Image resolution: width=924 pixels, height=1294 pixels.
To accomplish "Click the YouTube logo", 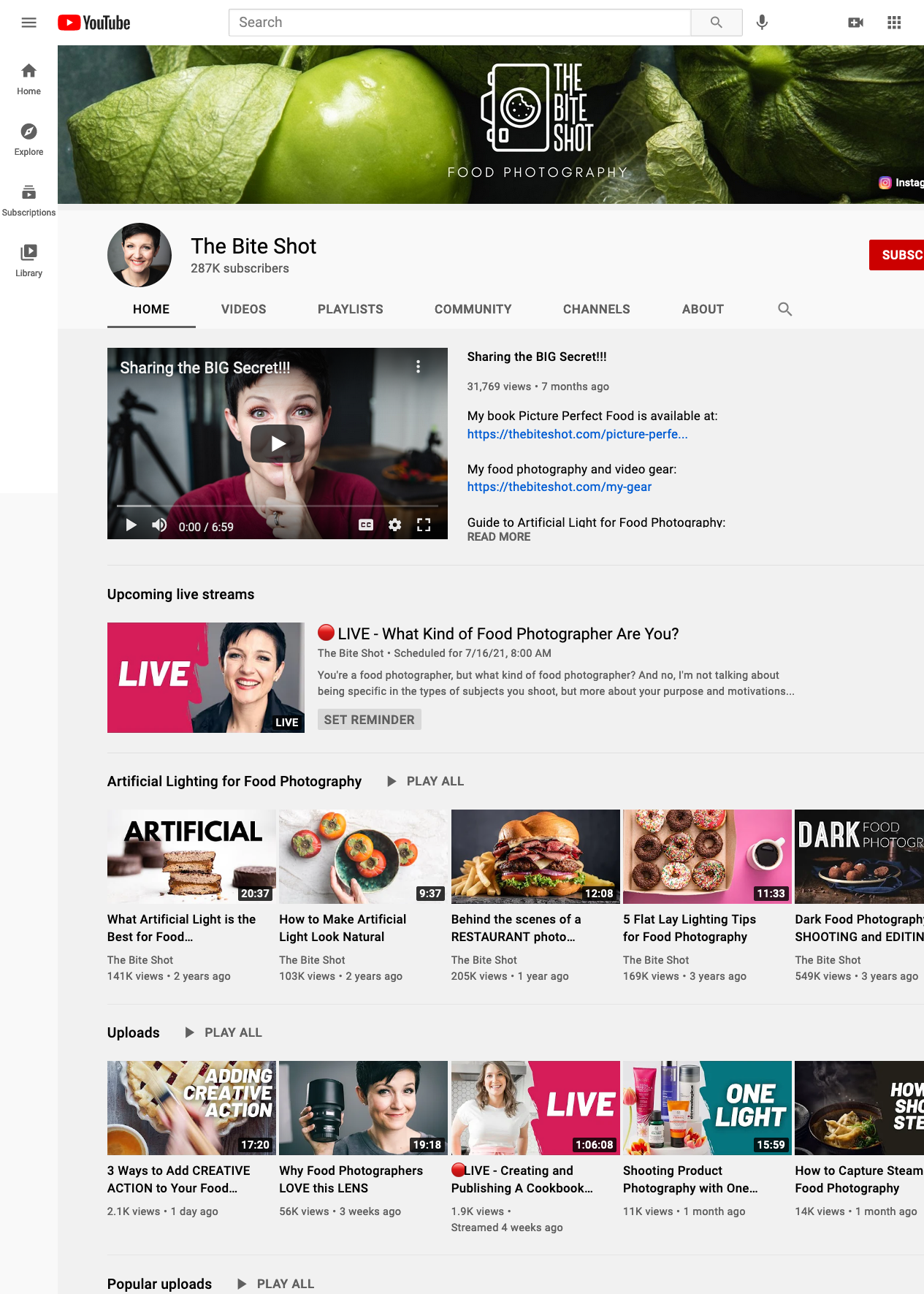I will tap(94, 23).
